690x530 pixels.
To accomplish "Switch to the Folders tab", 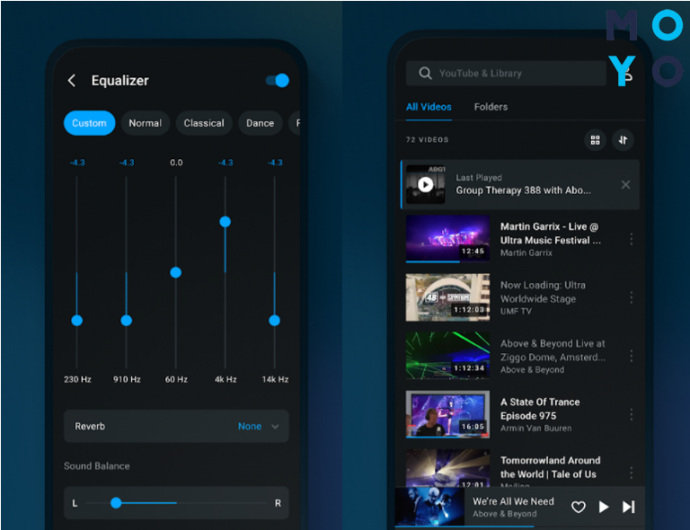I will 491,107.
